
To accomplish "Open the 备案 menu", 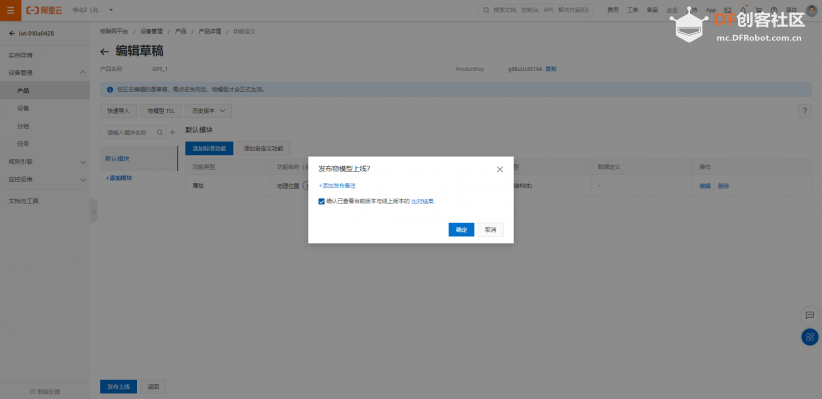I will (x=652, y=10).
